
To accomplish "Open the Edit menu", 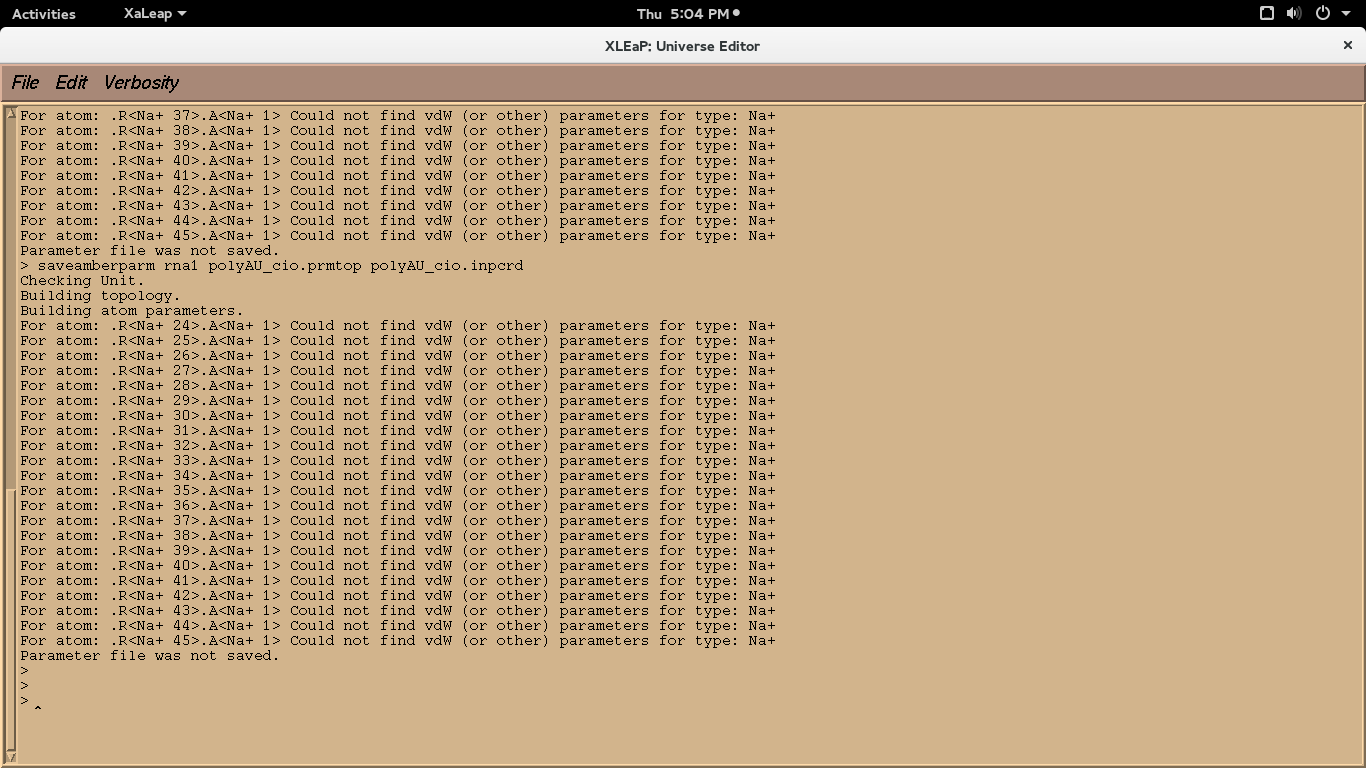I will point(71,83).
